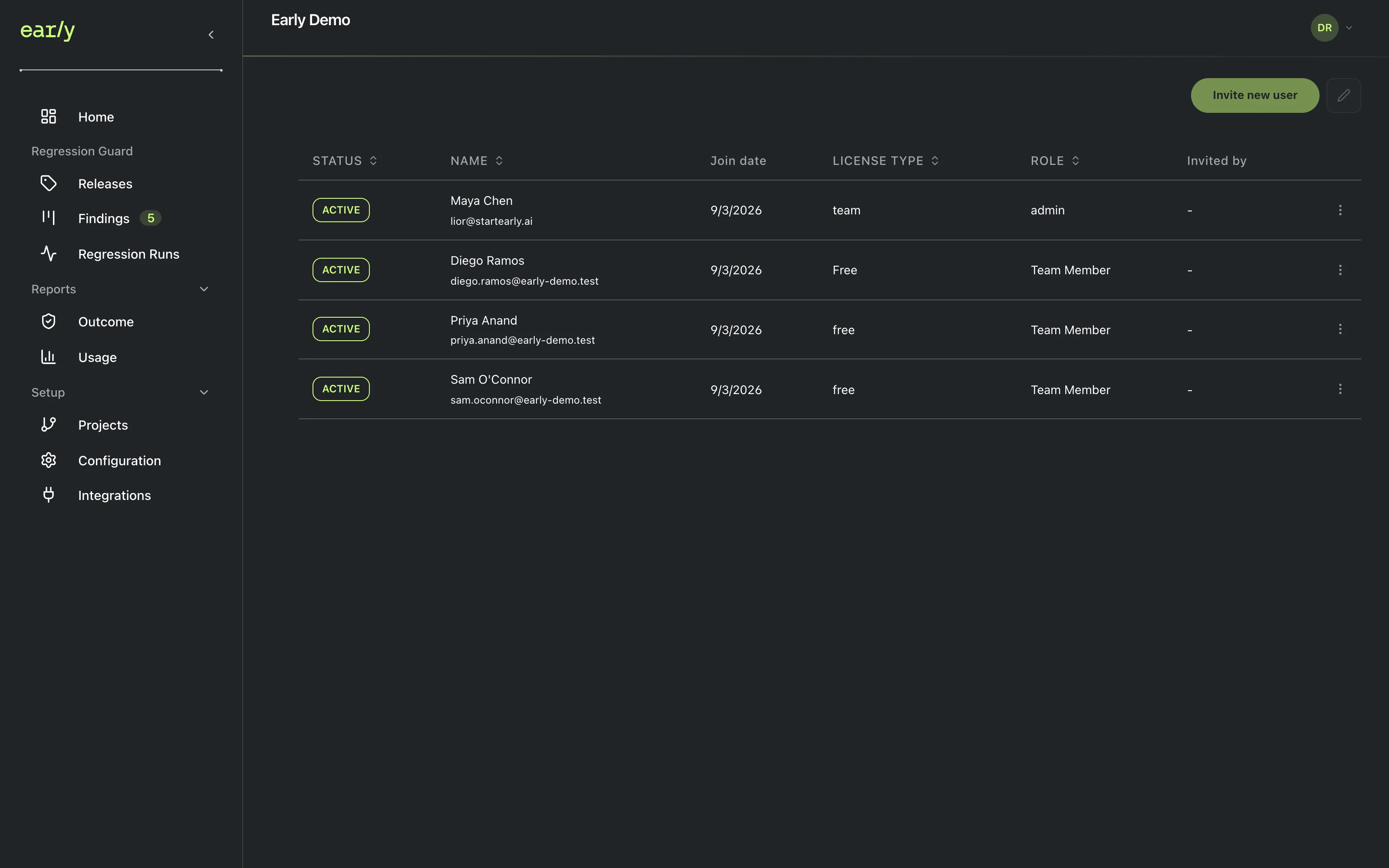The image size is (1389, 868).
Task: Click the Early Demo page title
Action: click(x=310, y=20)
